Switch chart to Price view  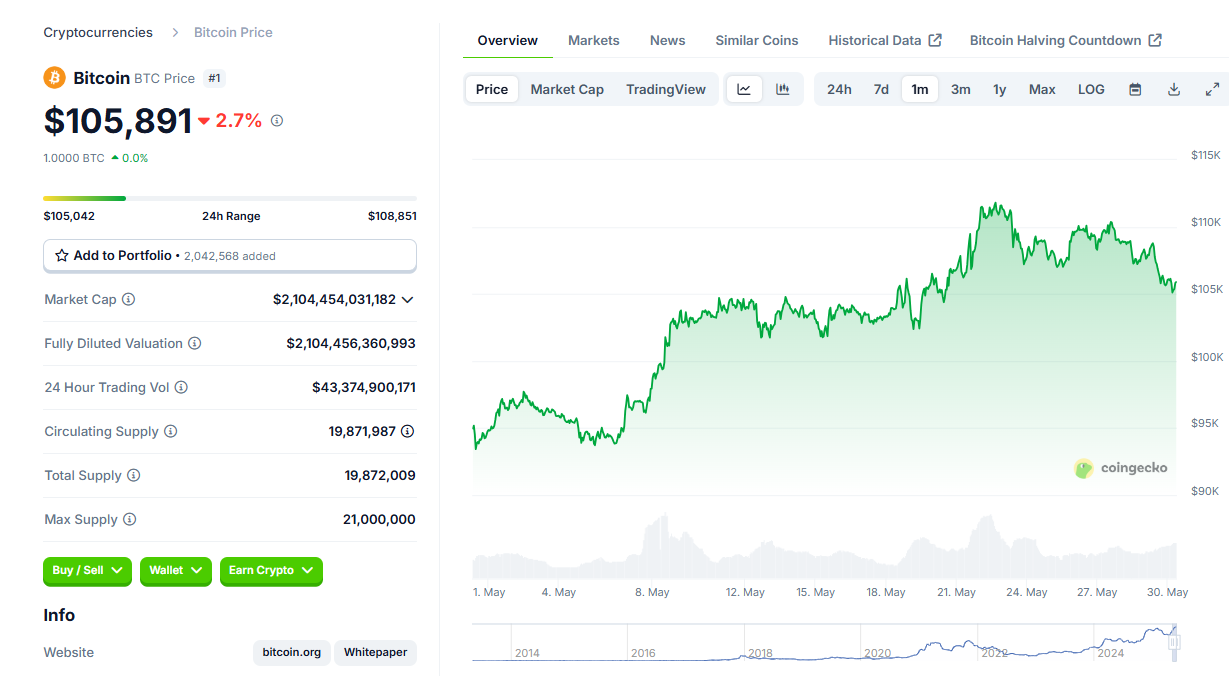492,89
